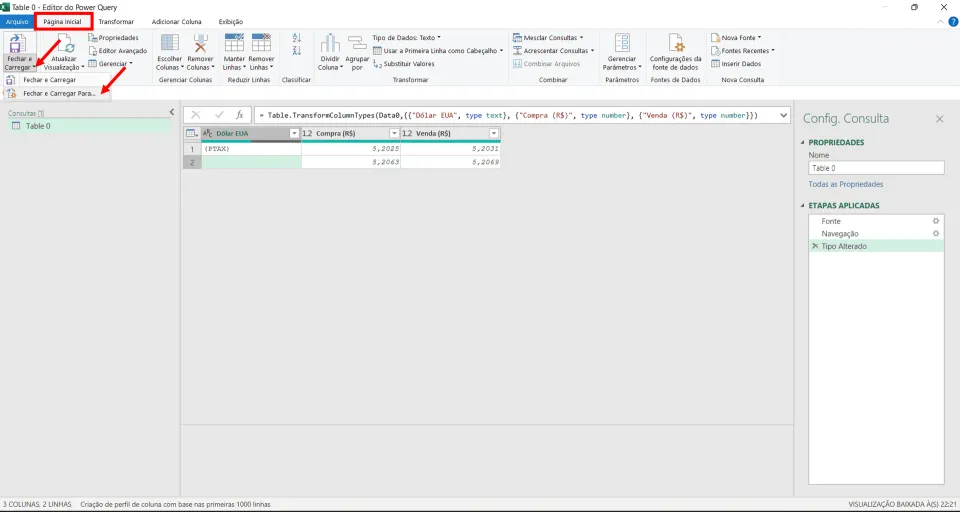Open the Fechar e Carregar dropdown arrow
Image resolution: width=960 pixels, height=512 pixels.
[32, 67]
